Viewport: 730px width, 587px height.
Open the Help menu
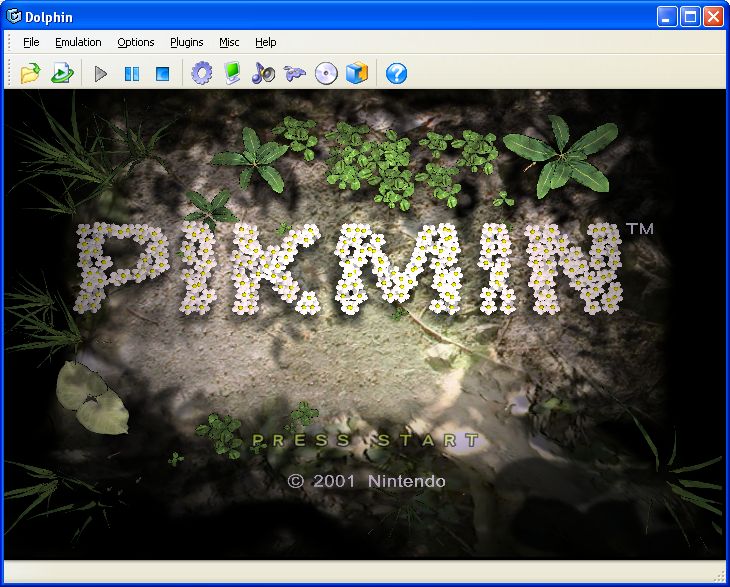265,42
